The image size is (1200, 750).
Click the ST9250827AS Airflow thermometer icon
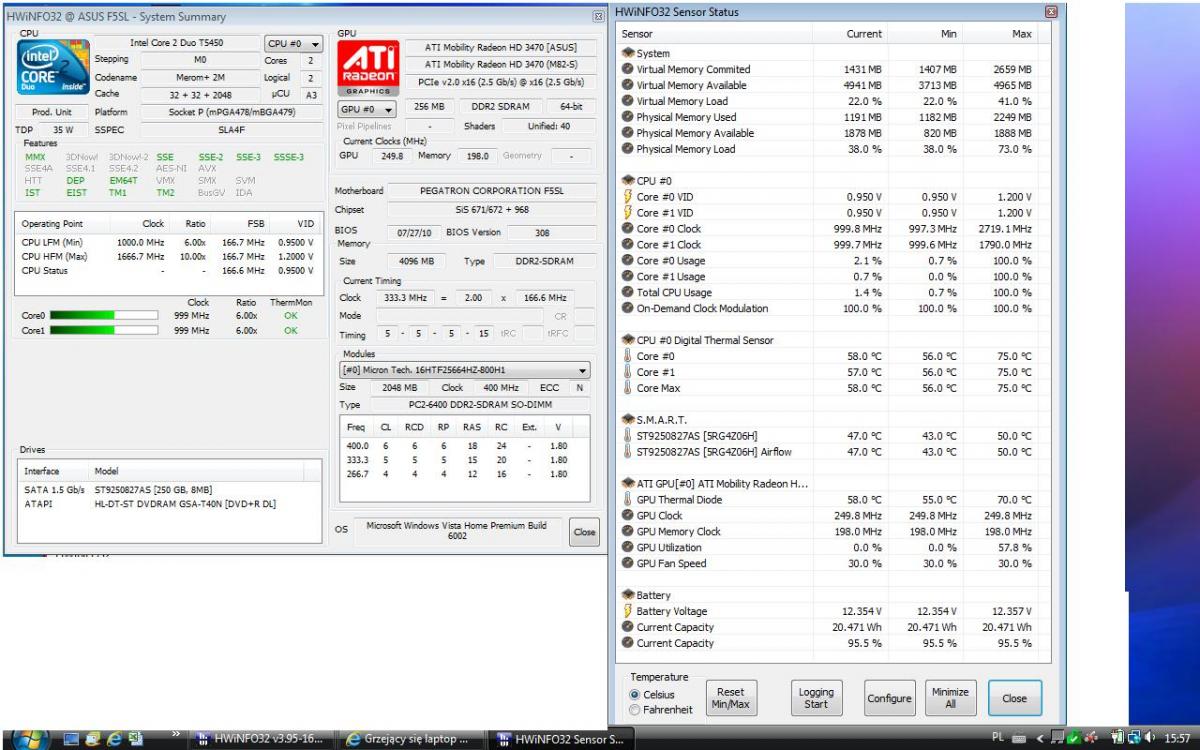[x=628, y=452]
